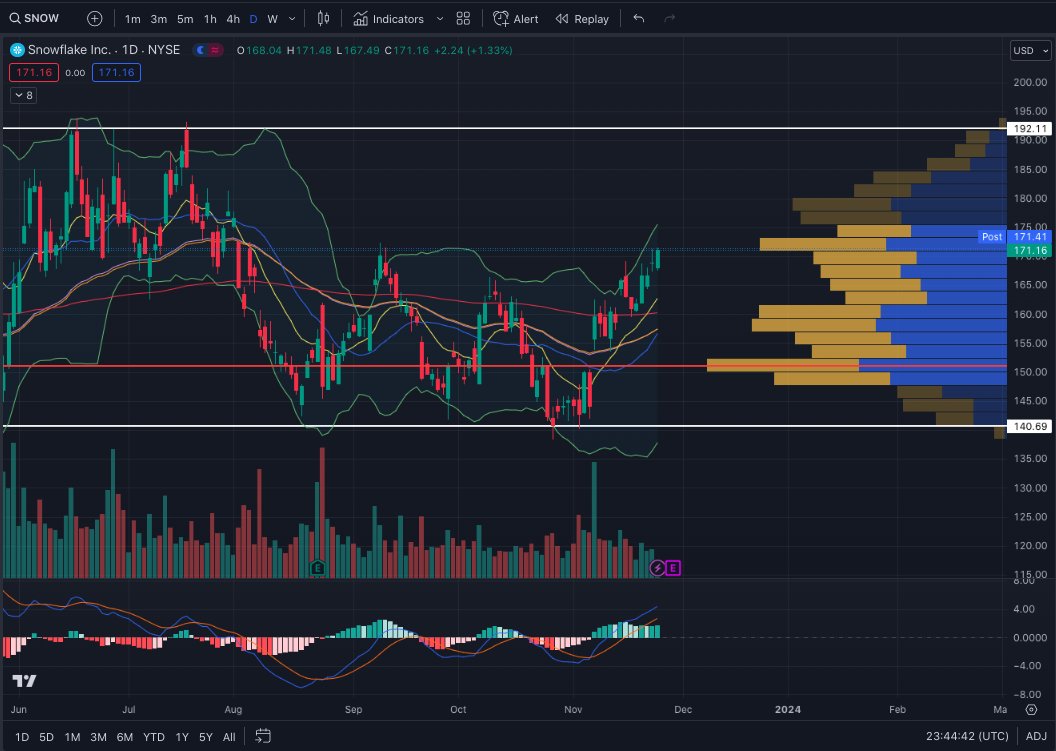
Task: Click the green E earnings marker in August
Action: click(317, 568)
